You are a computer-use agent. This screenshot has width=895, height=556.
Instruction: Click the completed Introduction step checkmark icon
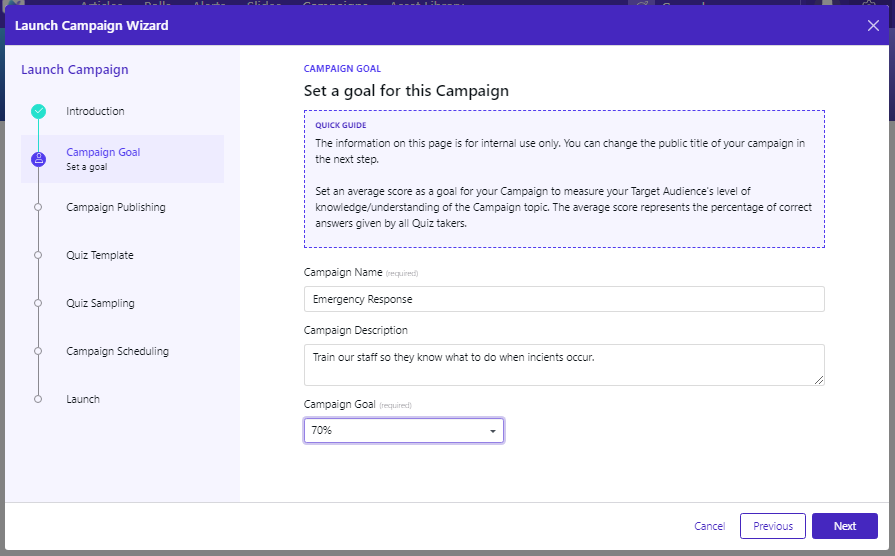[x=38, y=111]
